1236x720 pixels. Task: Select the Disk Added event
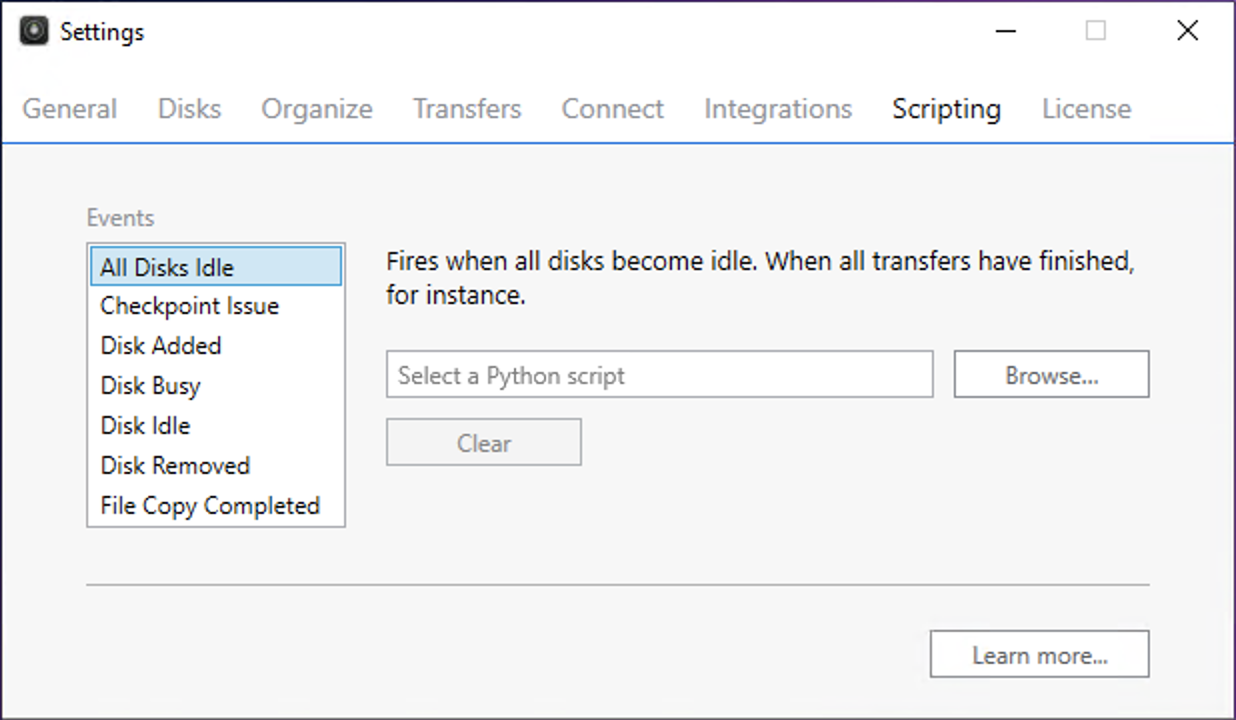[161, 346]
